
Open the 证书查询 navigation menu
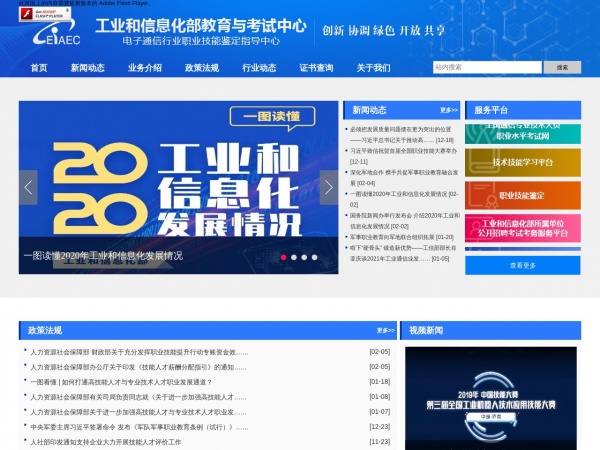click(x=316, y=68)
